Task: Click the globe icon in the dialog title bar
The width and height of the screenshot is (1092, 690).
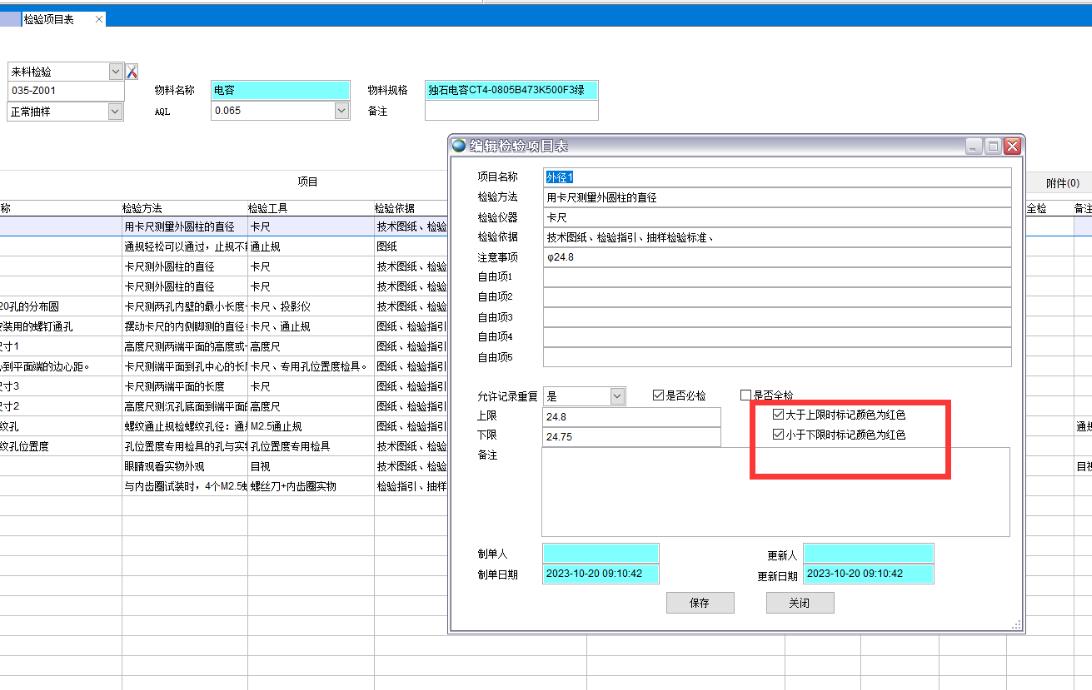Action: (x=458, y=148)
